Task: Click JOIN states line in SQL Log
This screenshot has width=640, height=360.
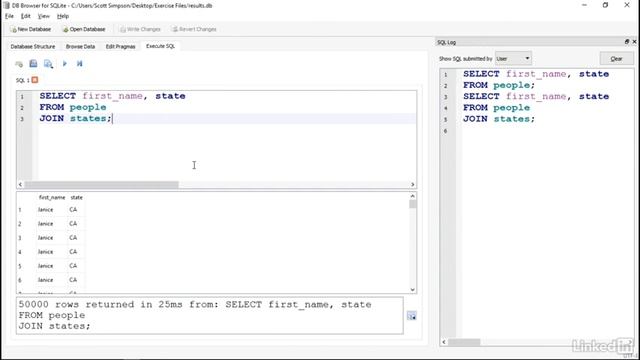Action: (499, 119)
